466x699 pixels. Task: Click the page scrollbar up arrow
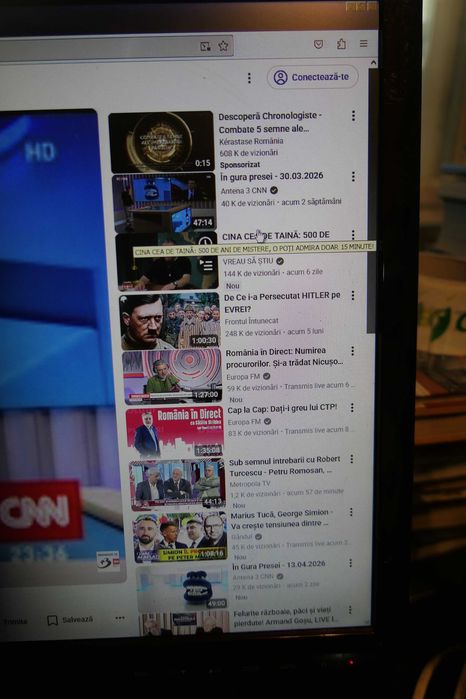click(373, 63)
